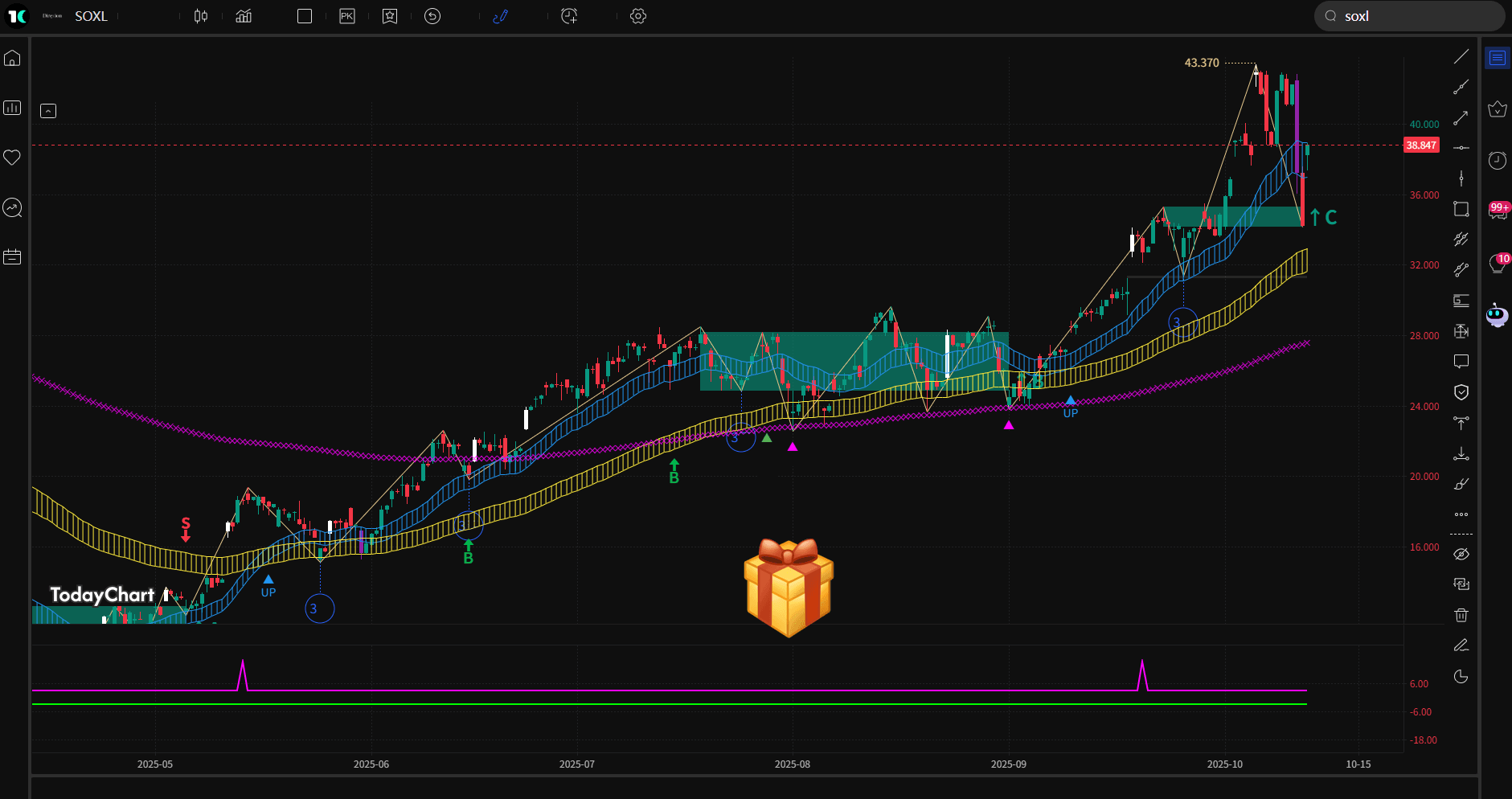Viewport: 1512px width, 799px height.
Task: Click the crown premium button
Action: tap(1498, 109)
